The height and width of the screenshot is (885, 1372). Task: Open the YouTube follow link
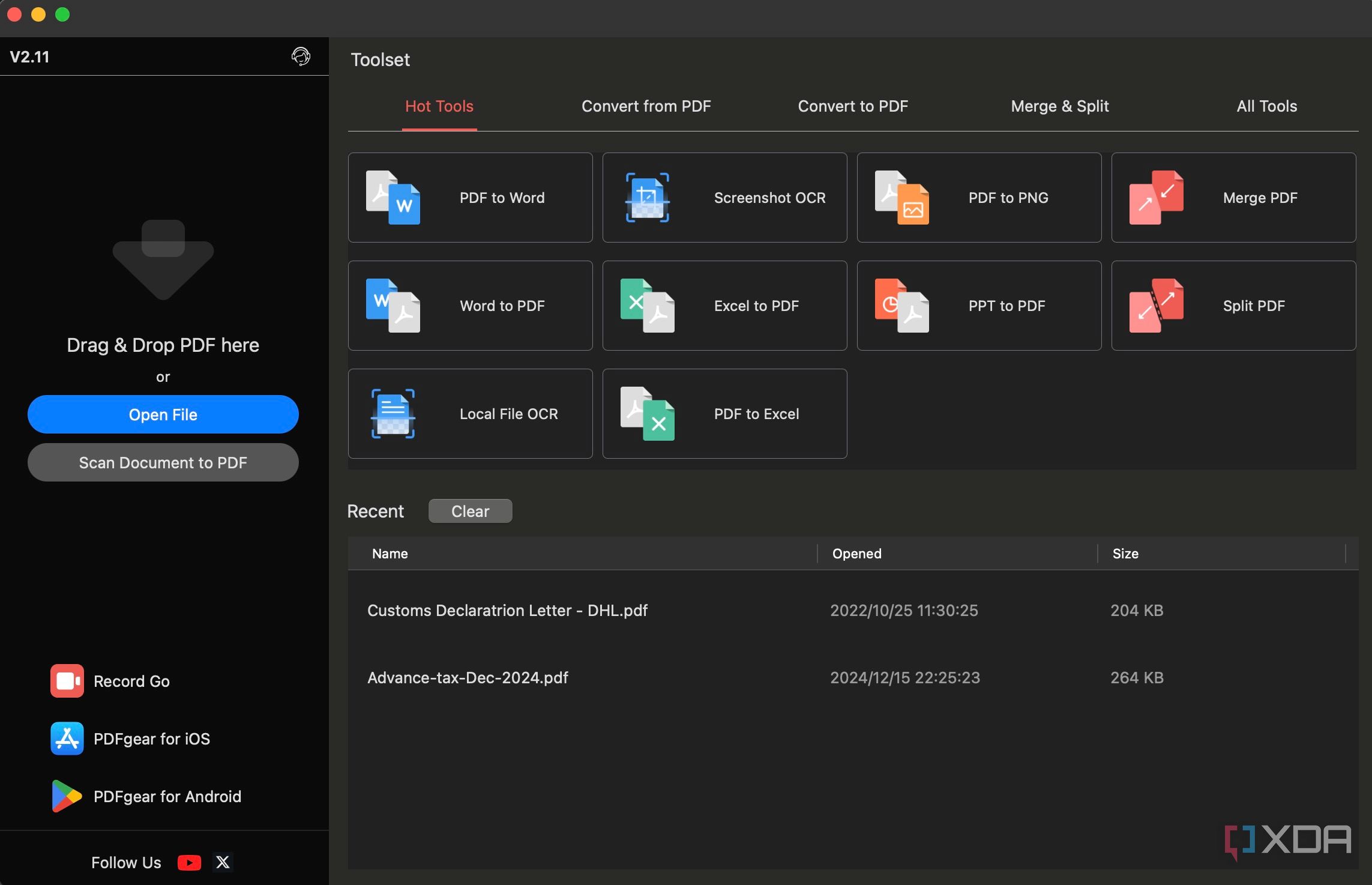point(189,863)
